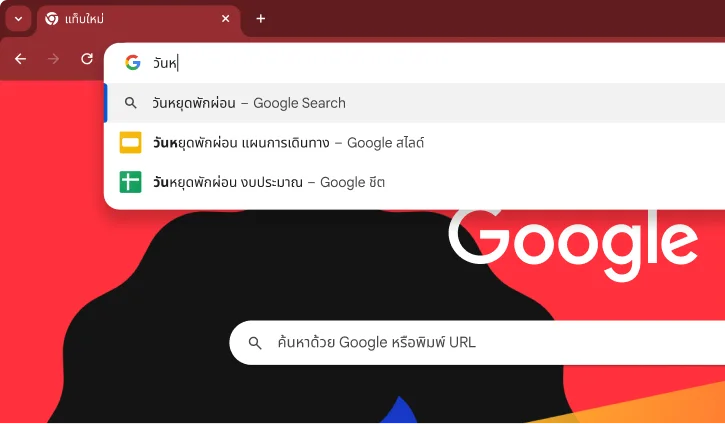Viewport: 725px width, 424px height.
Task: Click the back navigation arrow
Action: 20,59
